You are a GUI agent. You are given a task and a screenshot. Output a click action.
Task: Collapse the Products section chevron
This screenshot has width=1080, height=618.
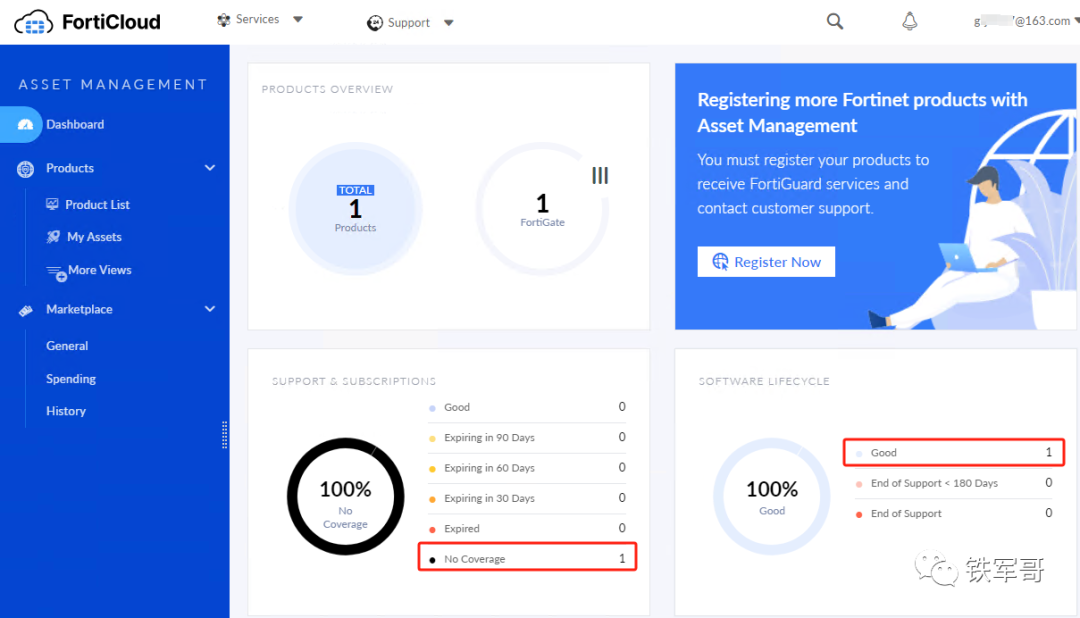click(x=210, y=168)
